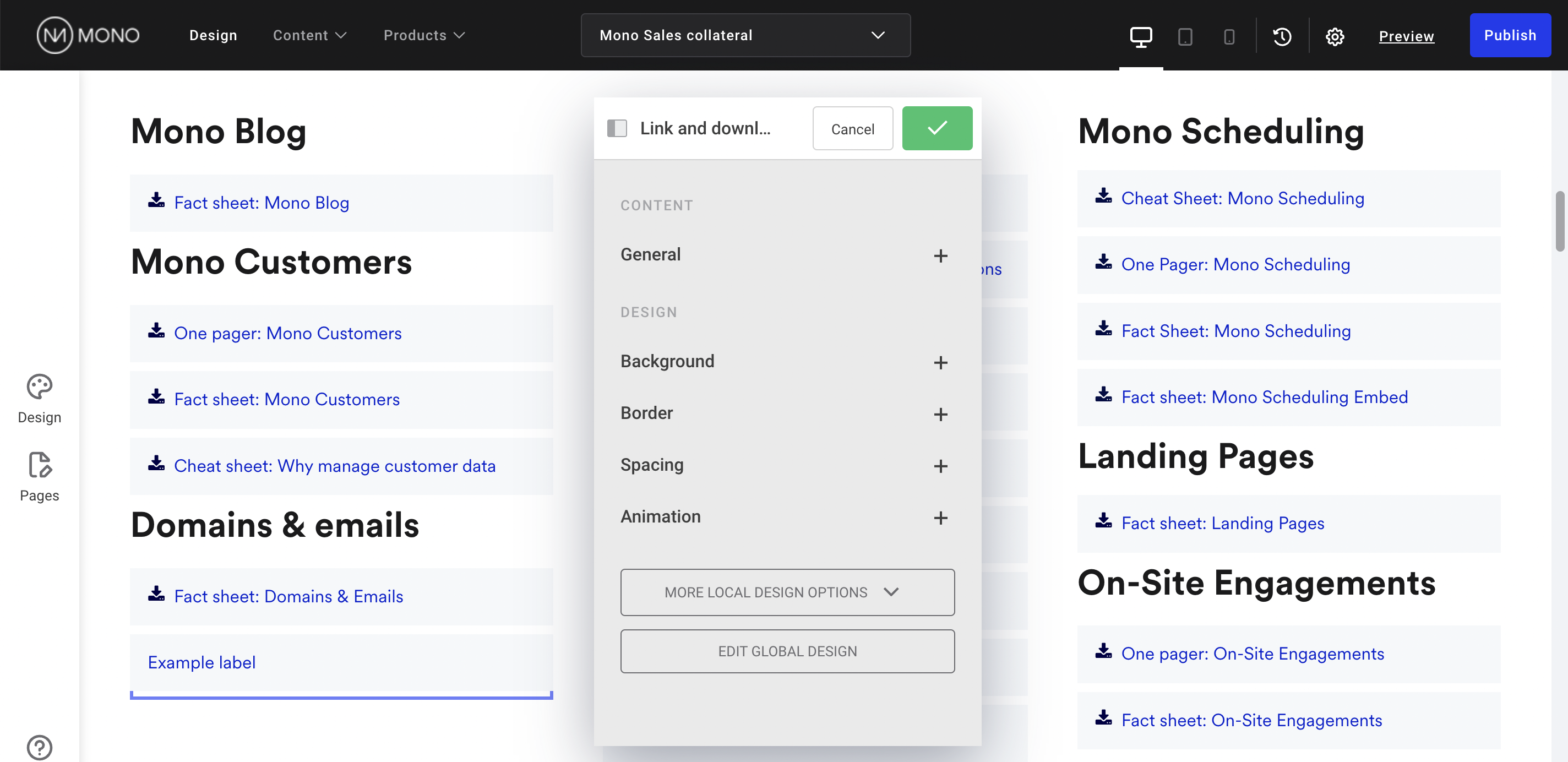This screenshot has height=762, width=1568.
Task: Open More Local Design Options dropdown
Action: point(787,592)
